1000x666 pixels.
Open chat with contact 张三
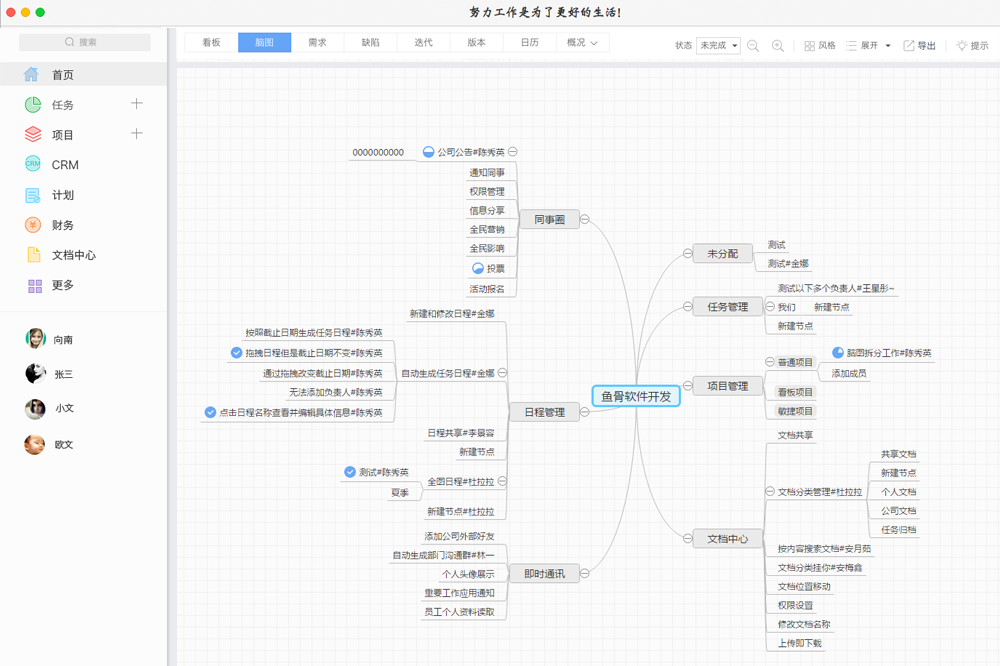(62, 374)
